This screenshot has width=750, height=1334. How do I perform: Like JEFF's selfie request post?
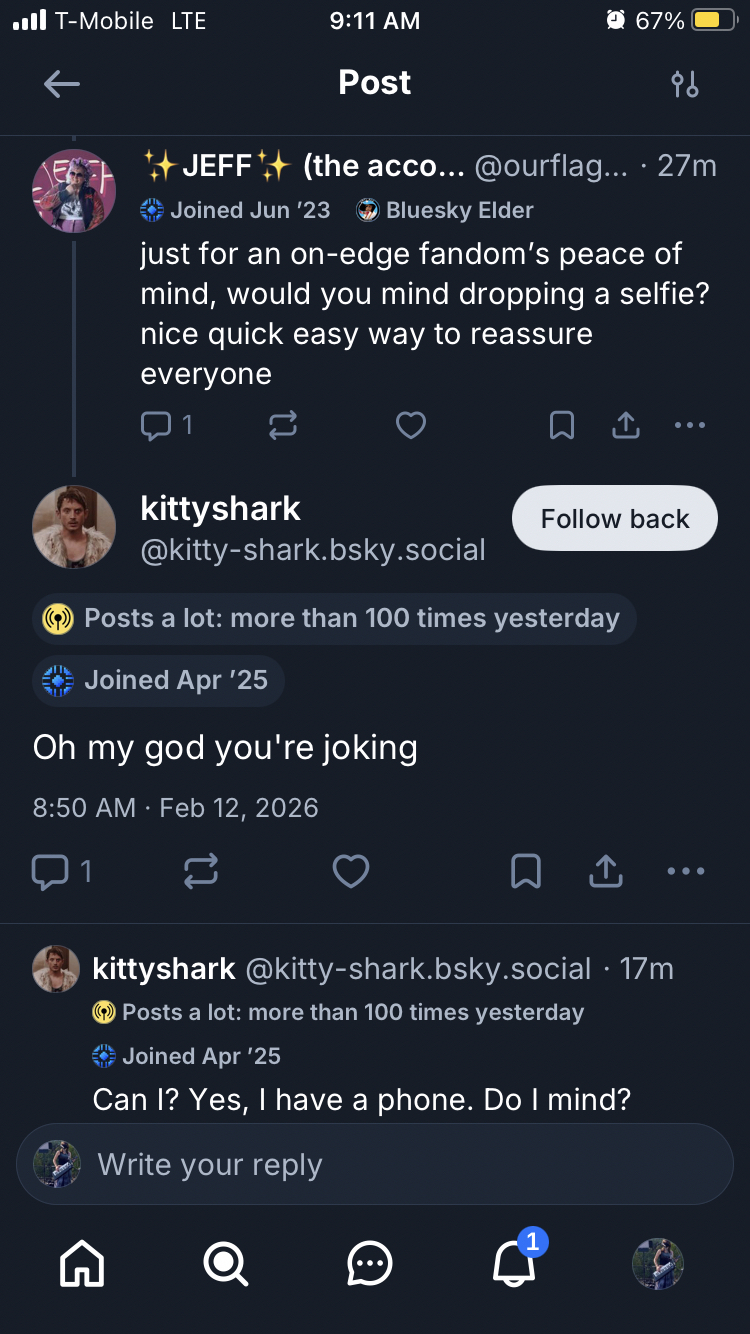tap(411, 426)
